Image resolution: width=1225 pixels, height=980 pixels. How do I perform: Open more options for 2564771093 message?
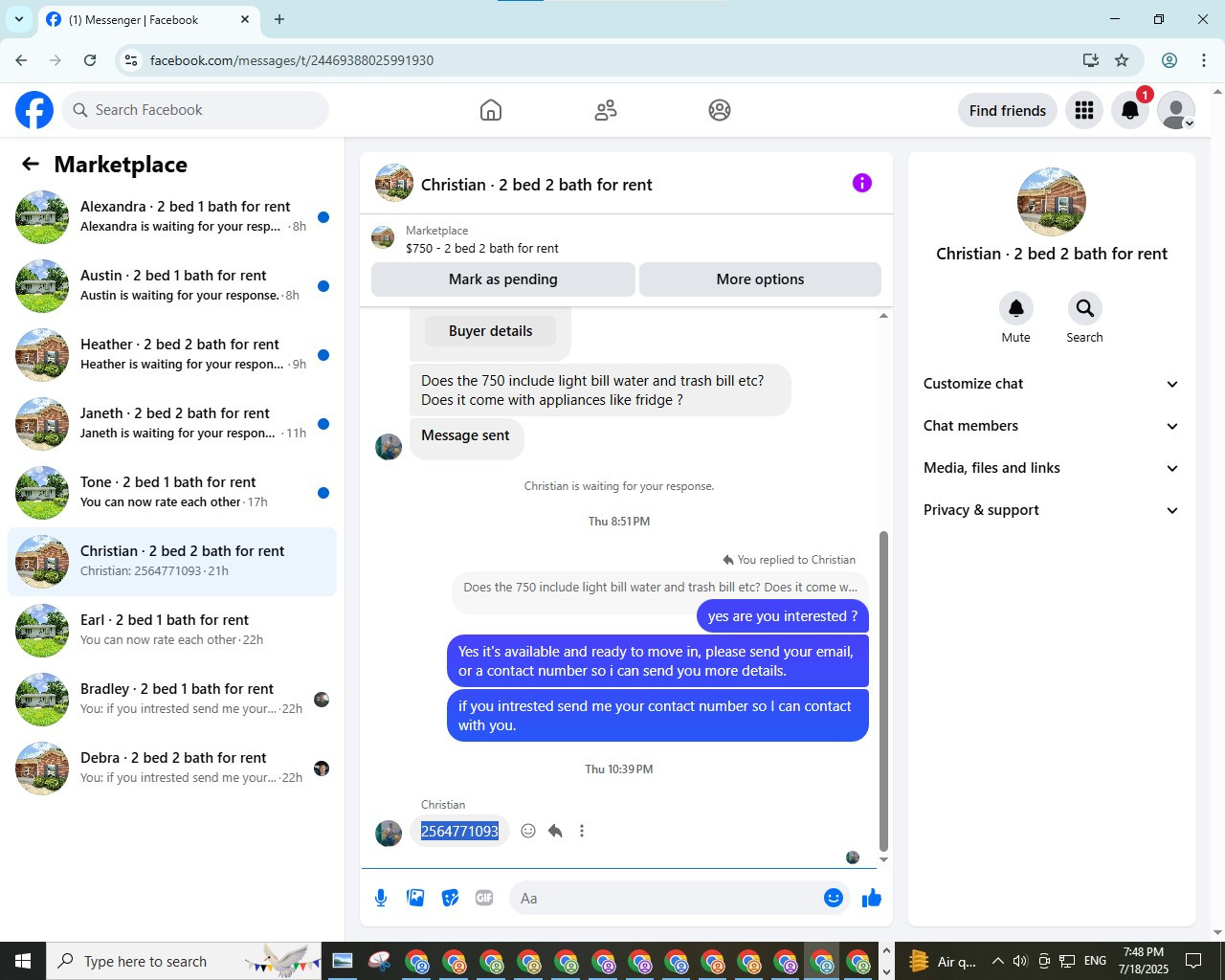pyautogui.click(x=582, y=831)
